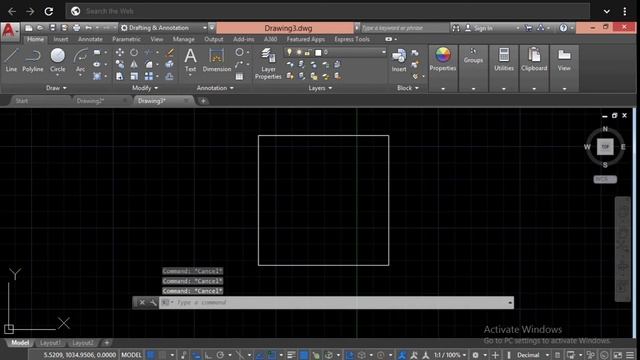
Task: Toggle MODEL space button in status bar
Action: coord(131,355)
